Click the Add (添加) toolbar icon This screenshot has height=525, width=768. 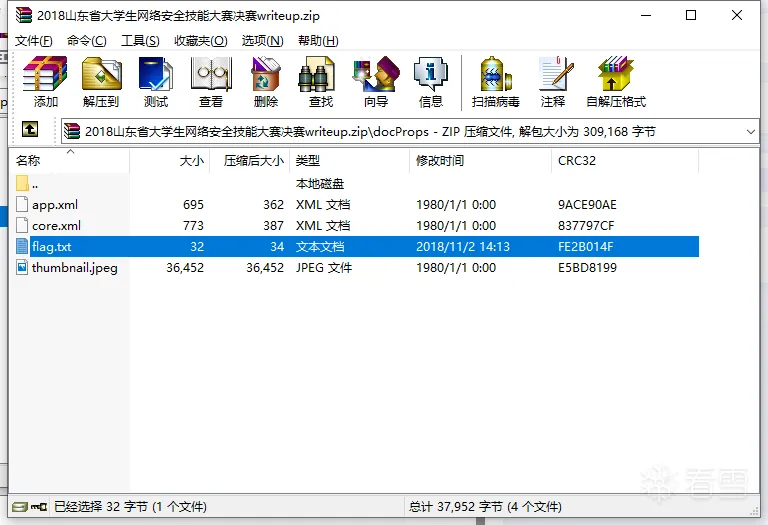point(45,73)
